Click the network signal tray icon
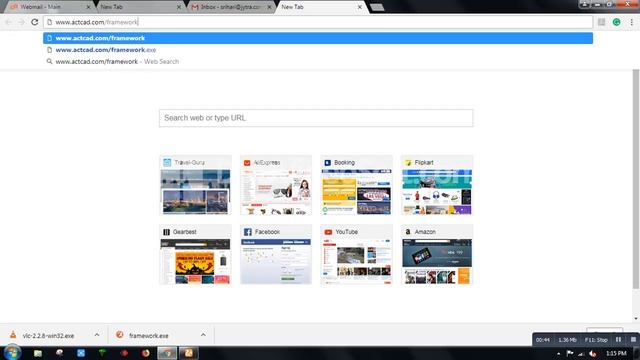This screenshot has height=360, width=640. 581,353
